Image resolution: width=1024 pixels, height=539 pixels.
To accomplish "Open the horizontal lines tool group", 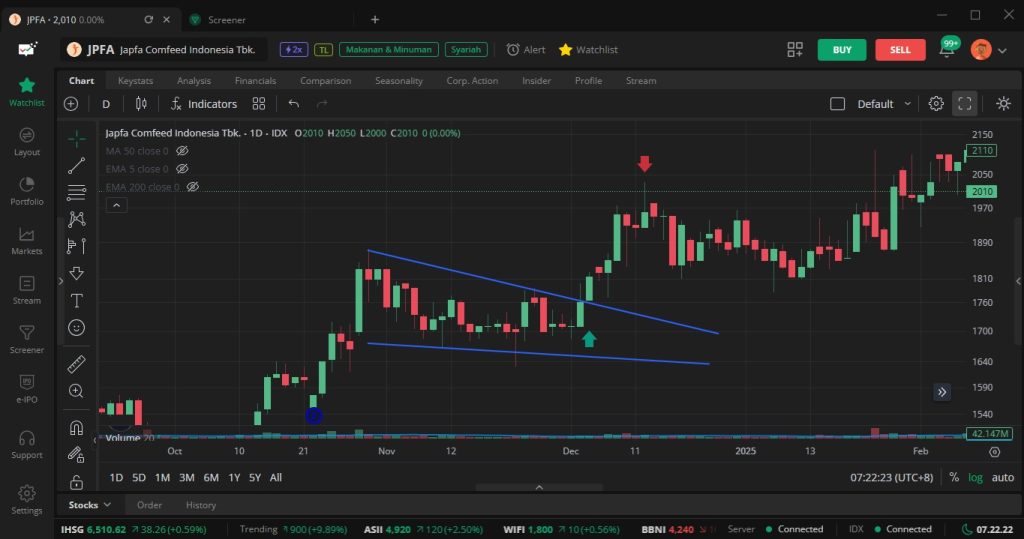I will click(x=76, y=193).
